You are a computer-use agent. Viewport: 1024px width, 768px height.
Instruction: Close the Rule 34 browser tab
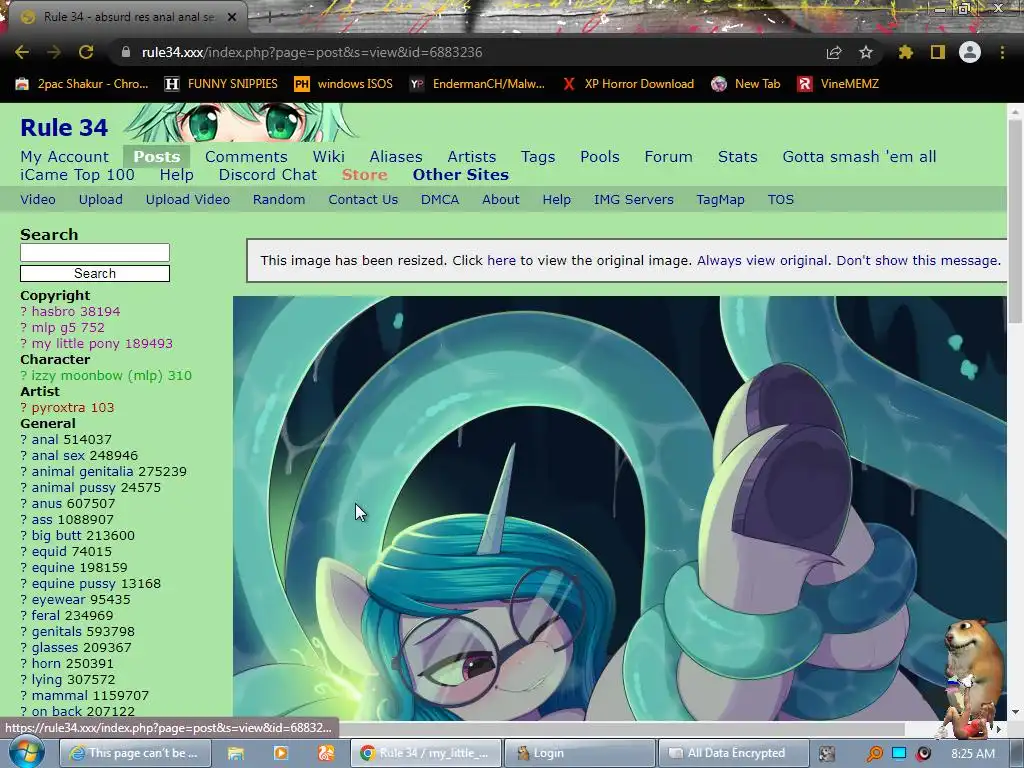pos(232,17)
